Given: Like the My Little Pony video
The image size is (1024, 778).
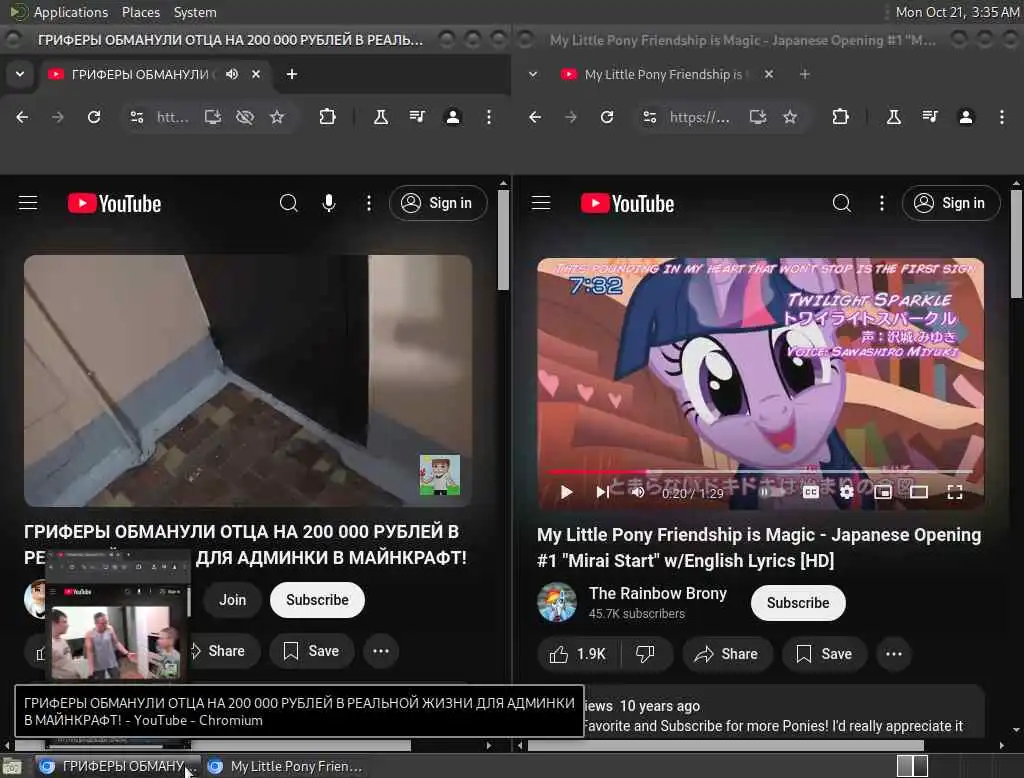Looking at the screenshot, I should coord(577,654).
